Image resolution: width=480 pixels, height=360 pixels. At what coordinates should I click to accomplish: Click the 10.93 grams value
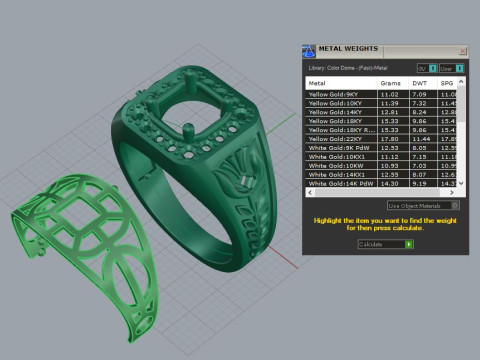click(x=389, y=166)
